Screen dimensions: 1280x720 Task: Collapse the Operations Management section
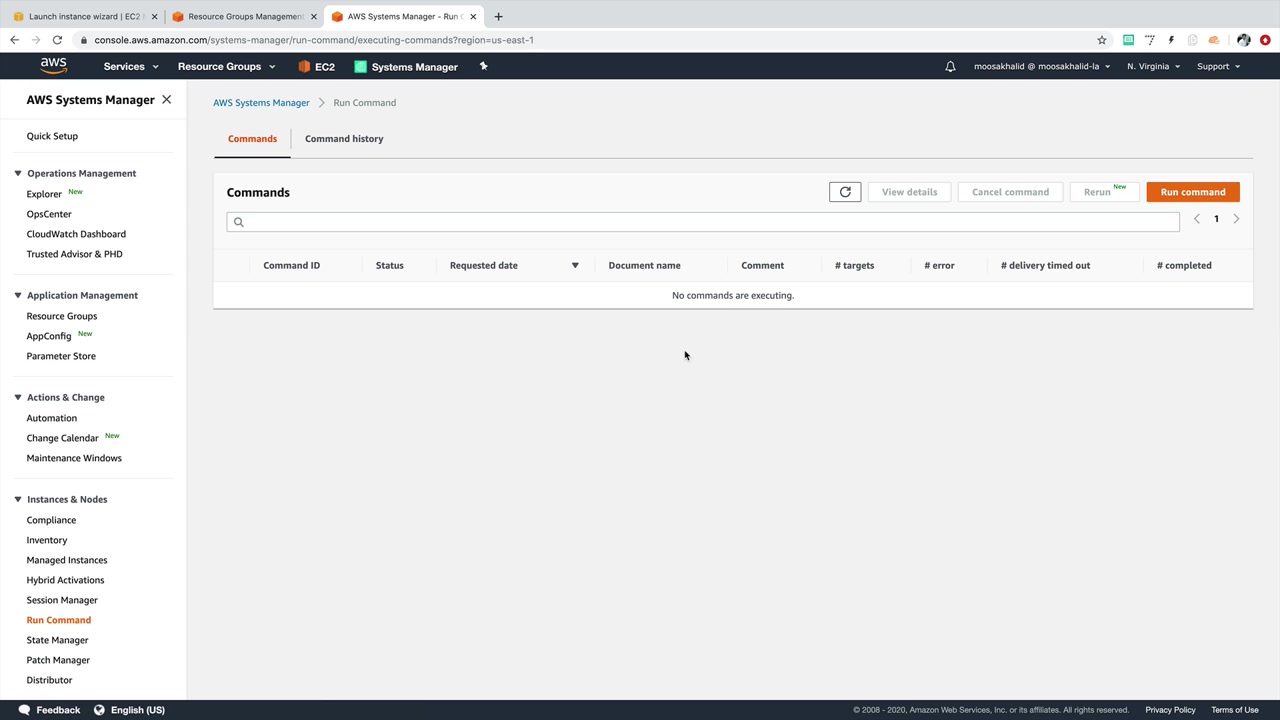coord(17,173)
